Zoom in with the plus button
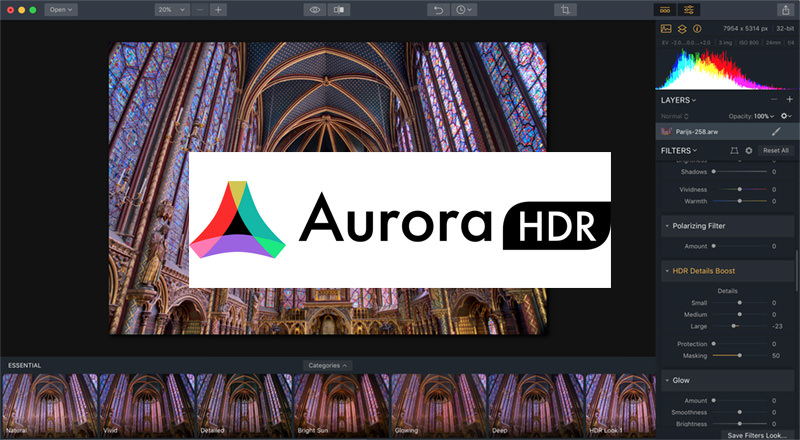The width and height of the screenshot is (800, 440). click(x=218, y=10)
